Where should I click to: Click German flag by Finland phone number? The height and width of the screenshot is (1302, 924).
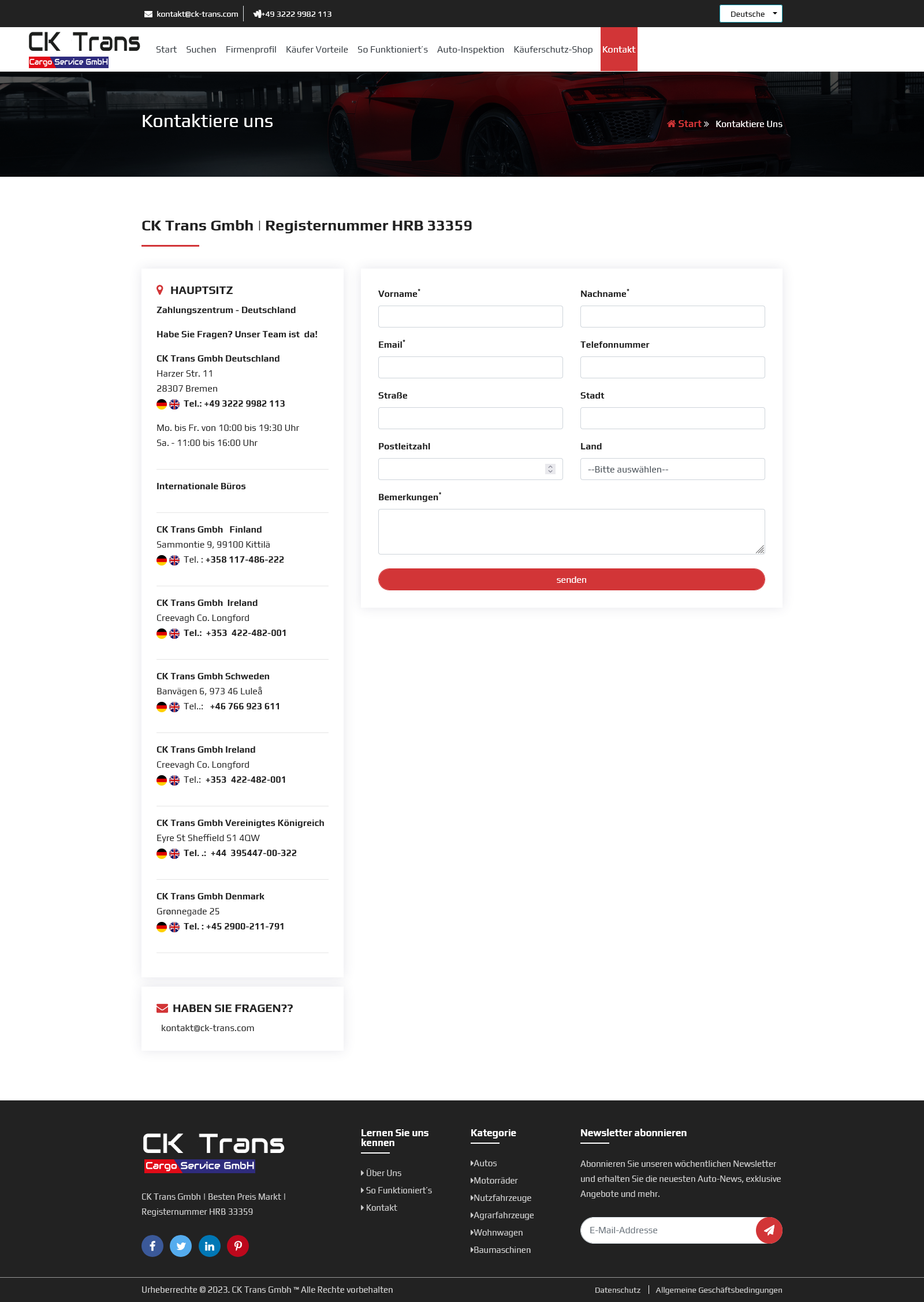point(162,560)
